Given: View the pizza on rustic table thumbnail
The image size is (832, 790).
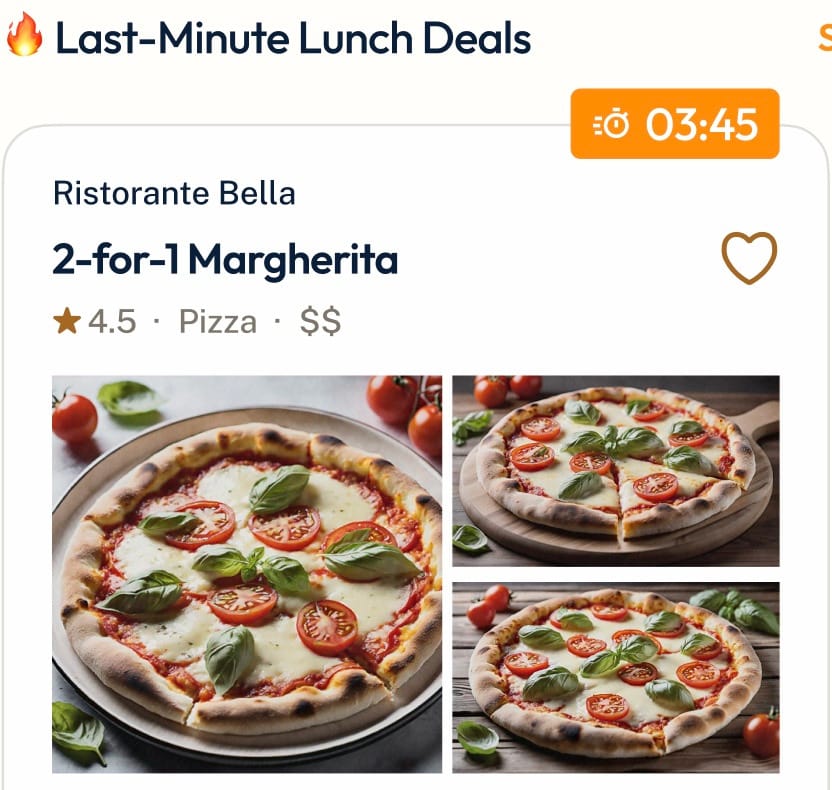Looking at the screenshot, I should click(x=615, y=677).
